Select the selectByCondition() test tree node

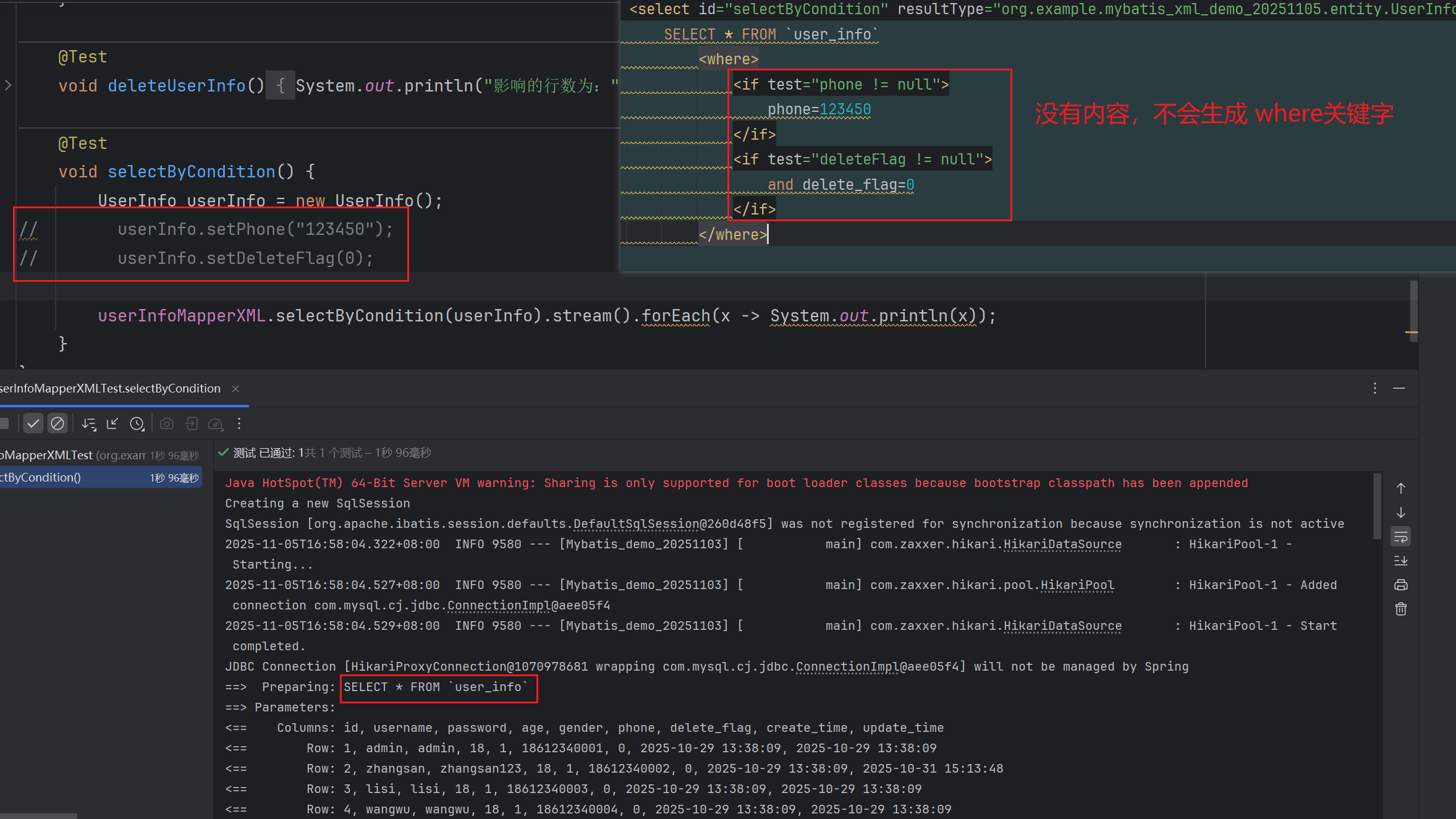pos(41,477)
